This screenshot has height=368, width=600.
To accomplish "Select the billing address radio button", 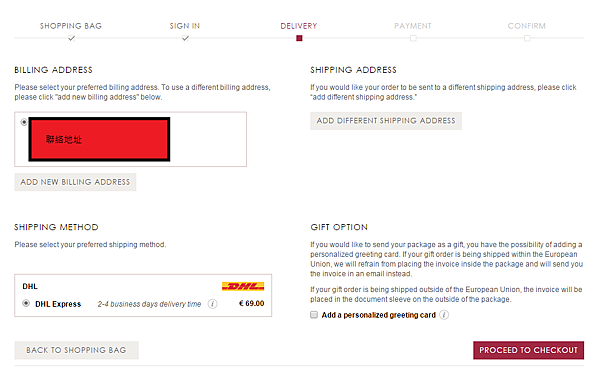I will tap(24, 122).
